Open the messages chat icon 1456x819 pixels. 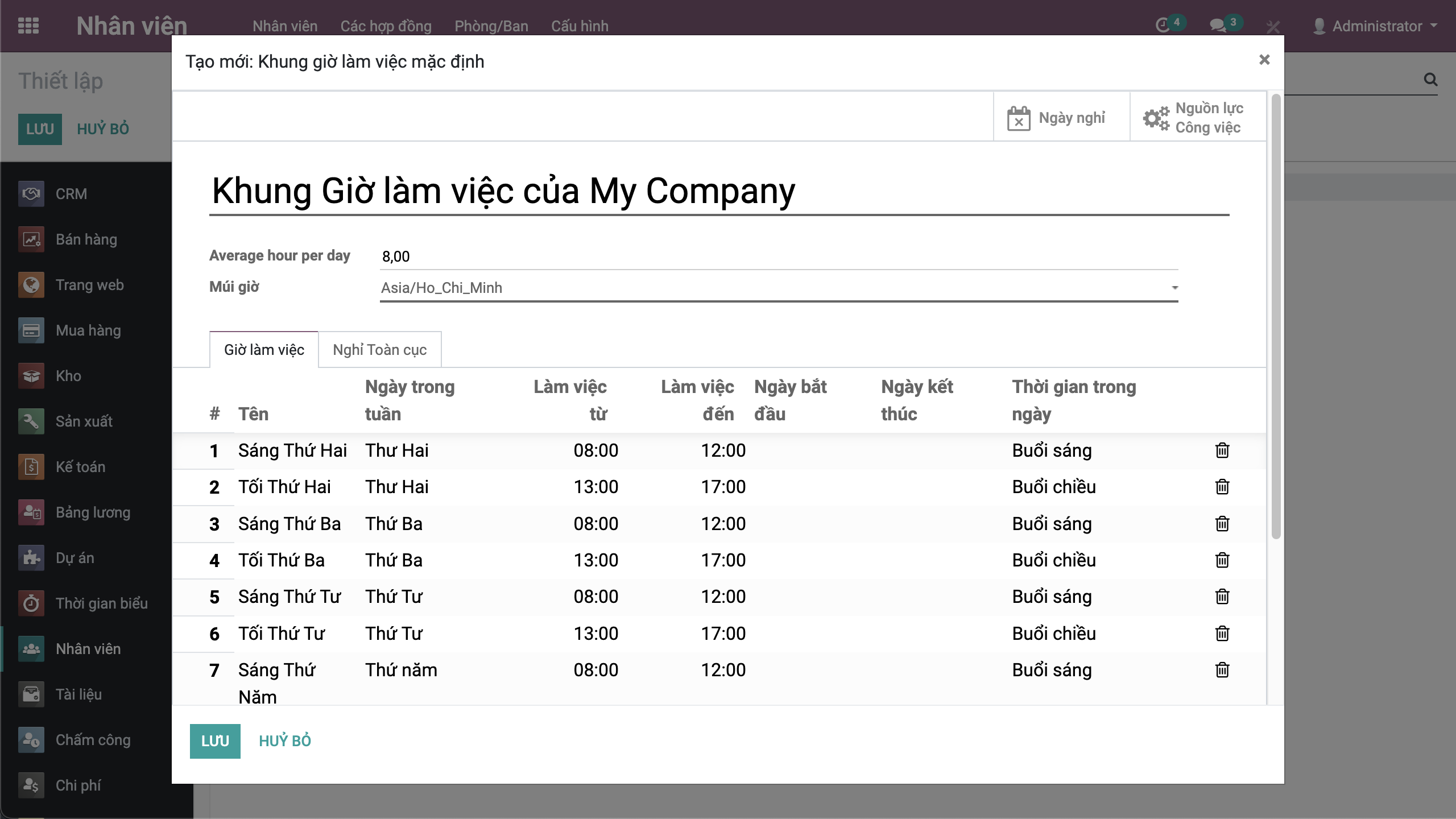1218,26
